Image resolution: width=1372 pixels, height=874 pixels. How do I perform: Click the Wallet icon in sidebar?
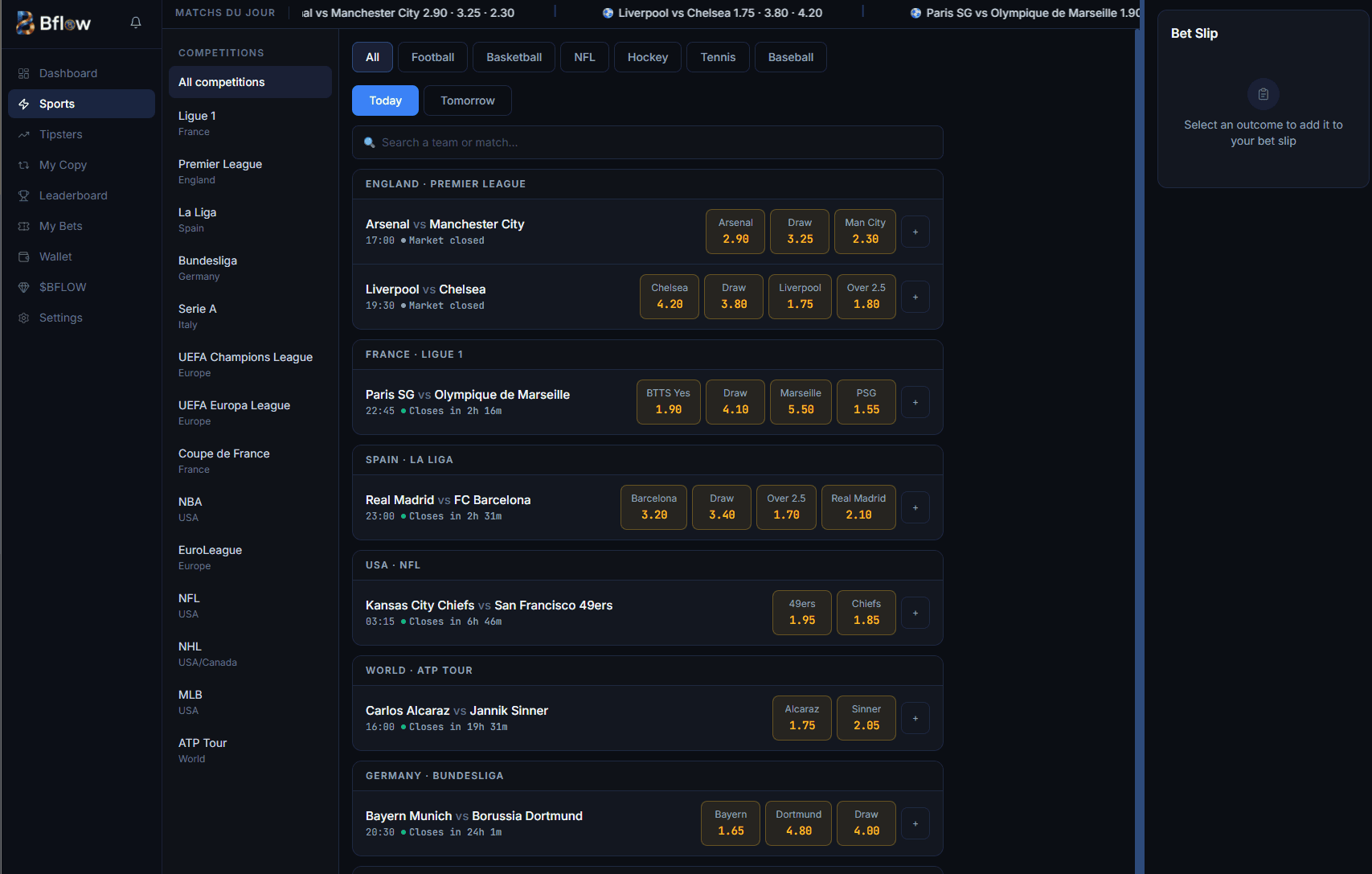click(x=23, y=256)
